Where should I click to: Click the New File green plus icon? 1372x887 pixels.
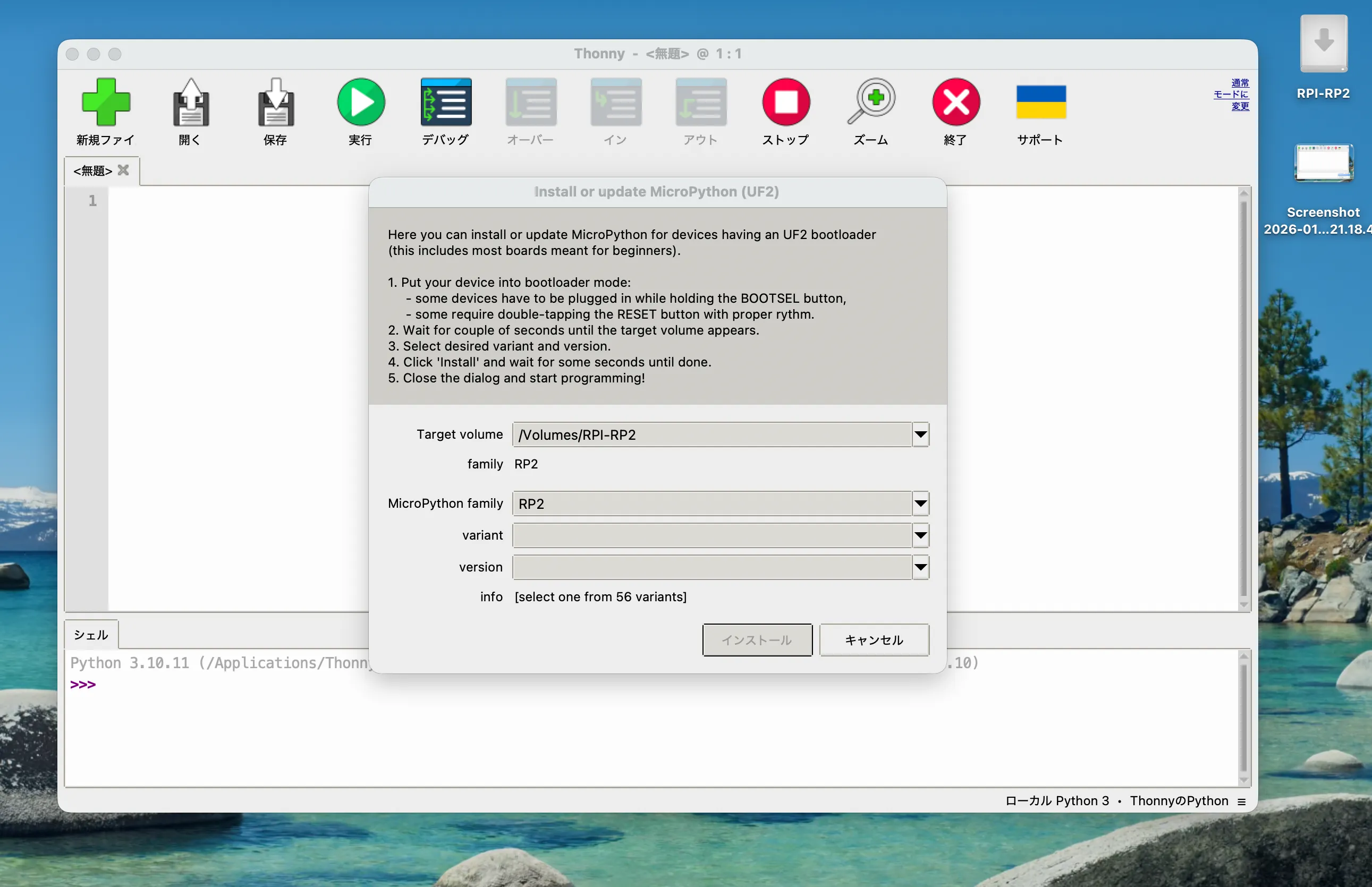(105, 102)
